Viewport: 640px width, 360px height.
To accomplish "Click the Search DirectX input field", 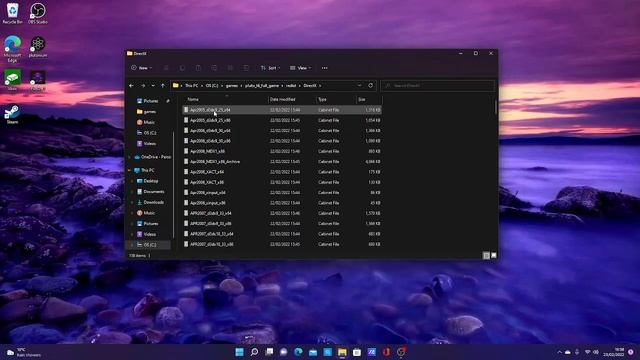I will coord(437,86).
